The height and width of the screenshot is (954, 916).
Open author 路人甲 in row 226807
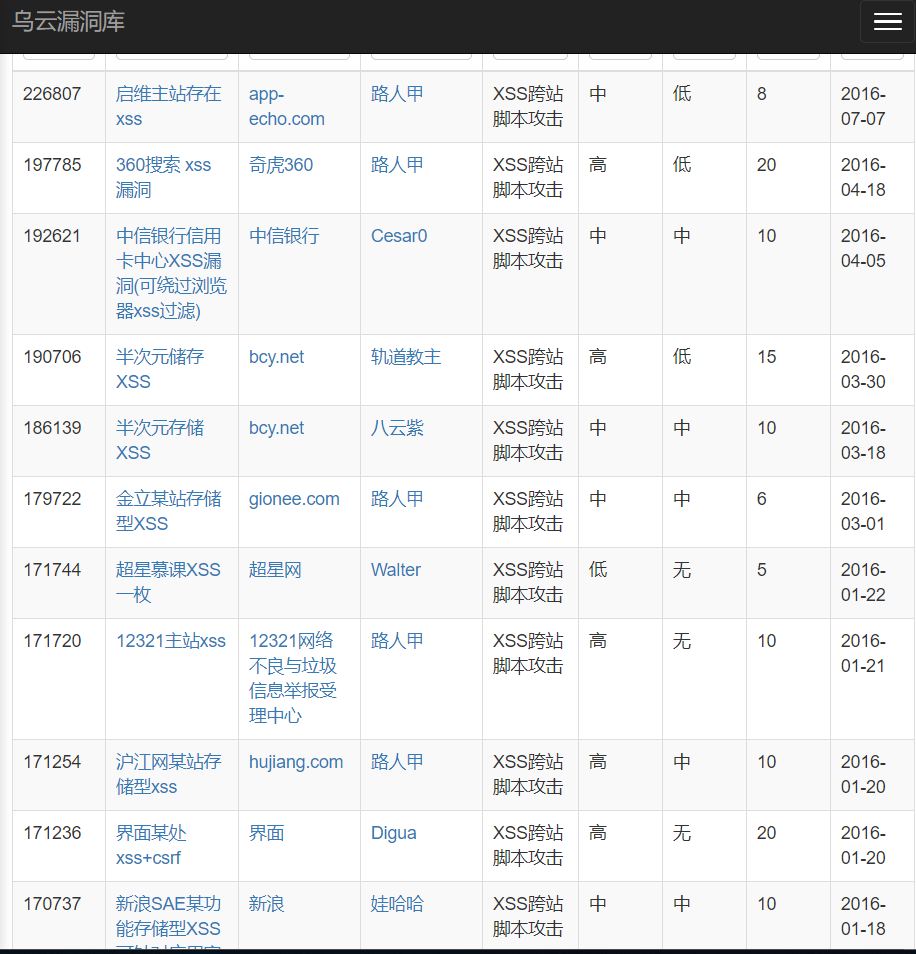397,94
